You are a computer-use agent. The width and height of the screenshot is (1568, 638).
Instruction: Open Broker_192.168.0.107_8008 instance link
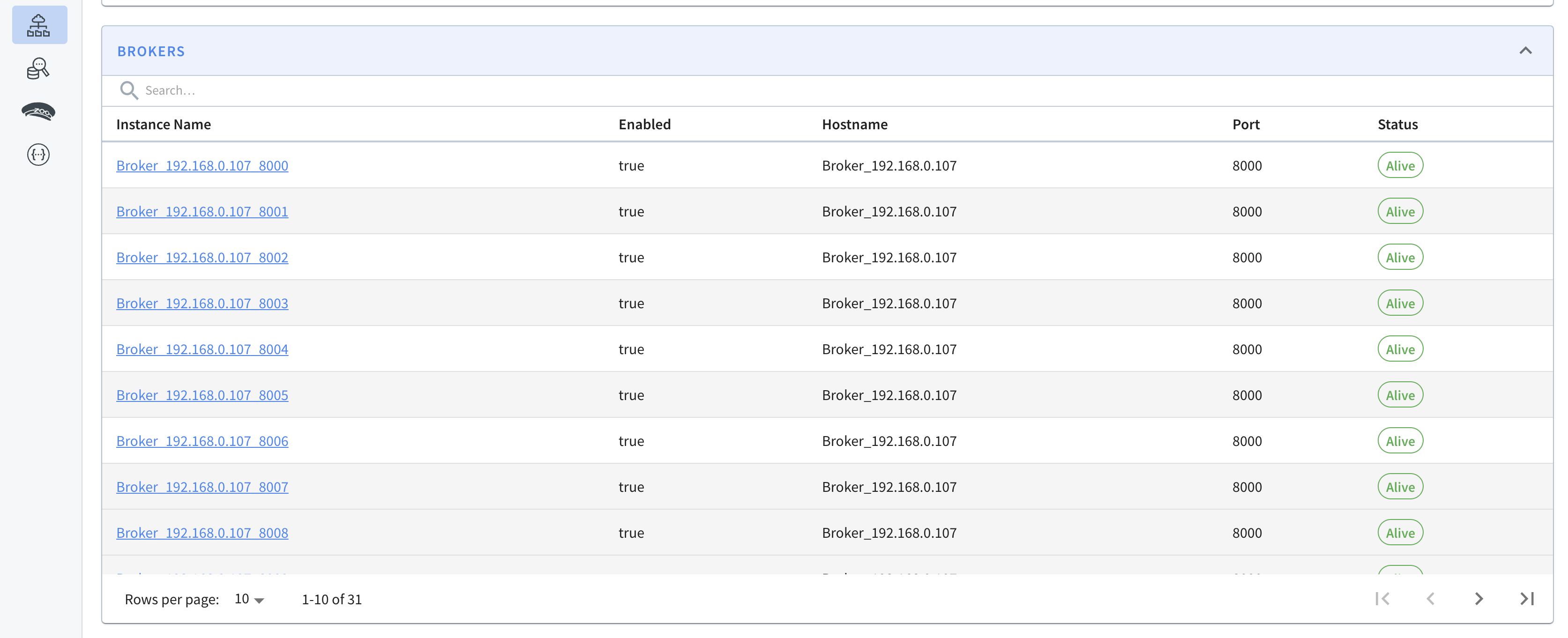[x=202, y=533]
